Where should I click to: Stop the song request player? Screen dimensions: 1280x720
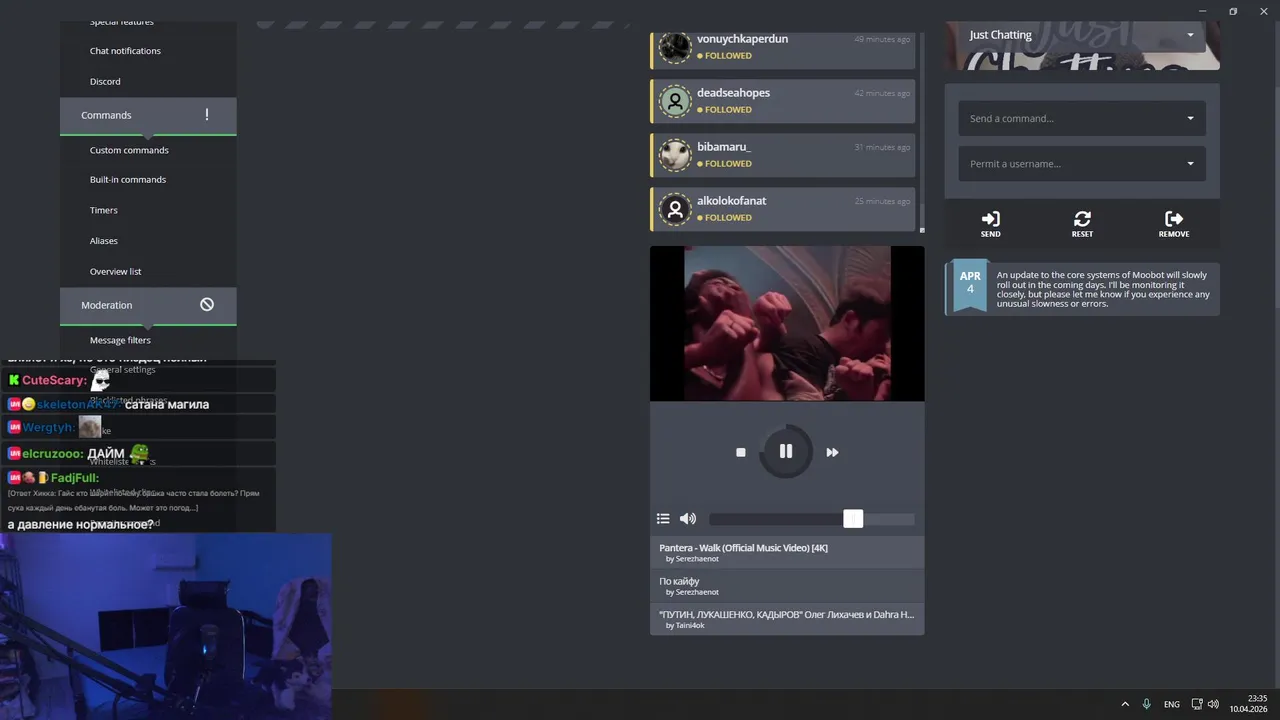[740, 453]
